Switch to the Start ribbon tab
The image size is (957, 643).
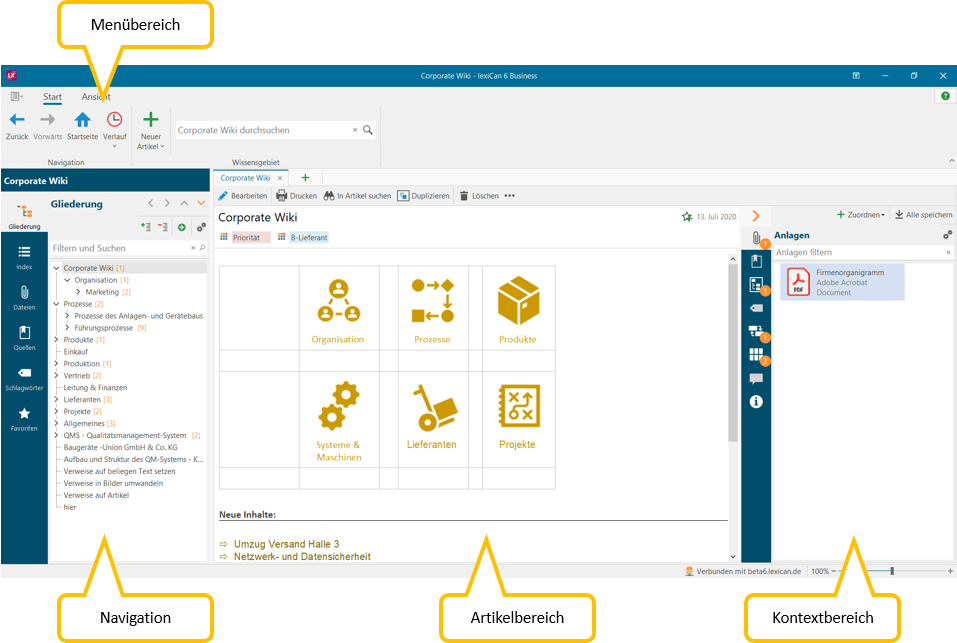52,96
